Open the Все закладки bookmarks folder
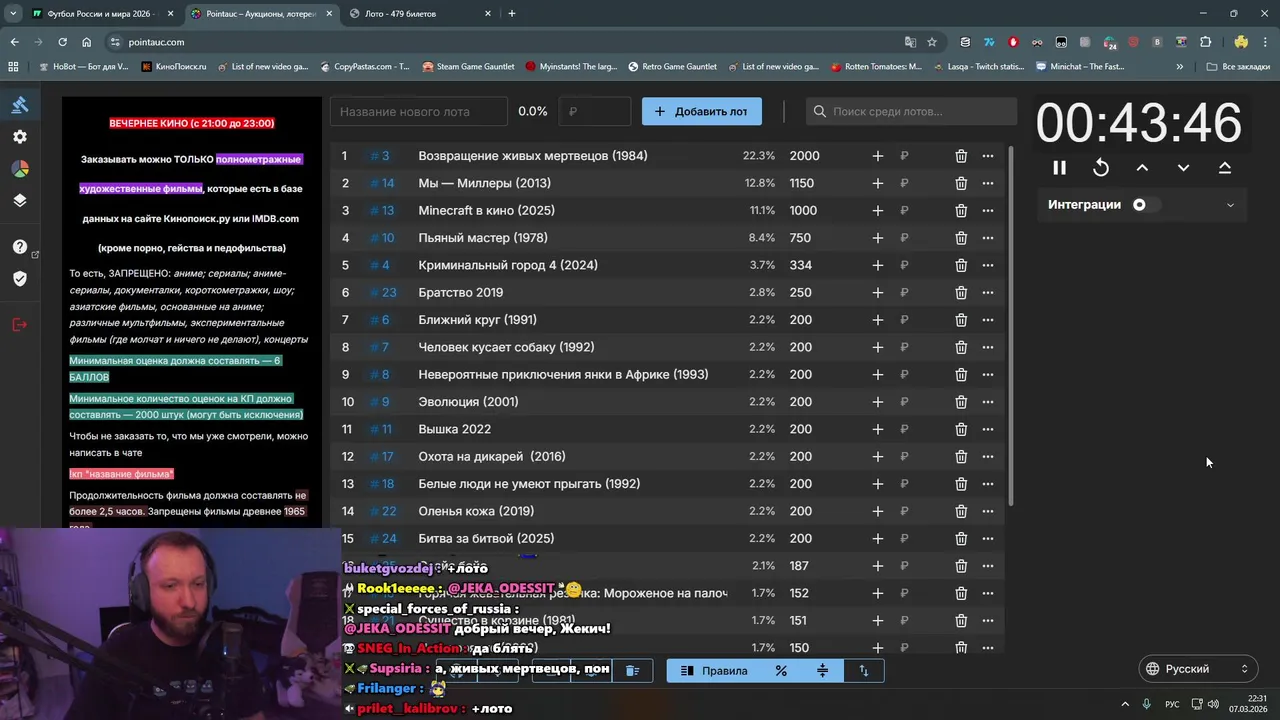 [1238, 67]
